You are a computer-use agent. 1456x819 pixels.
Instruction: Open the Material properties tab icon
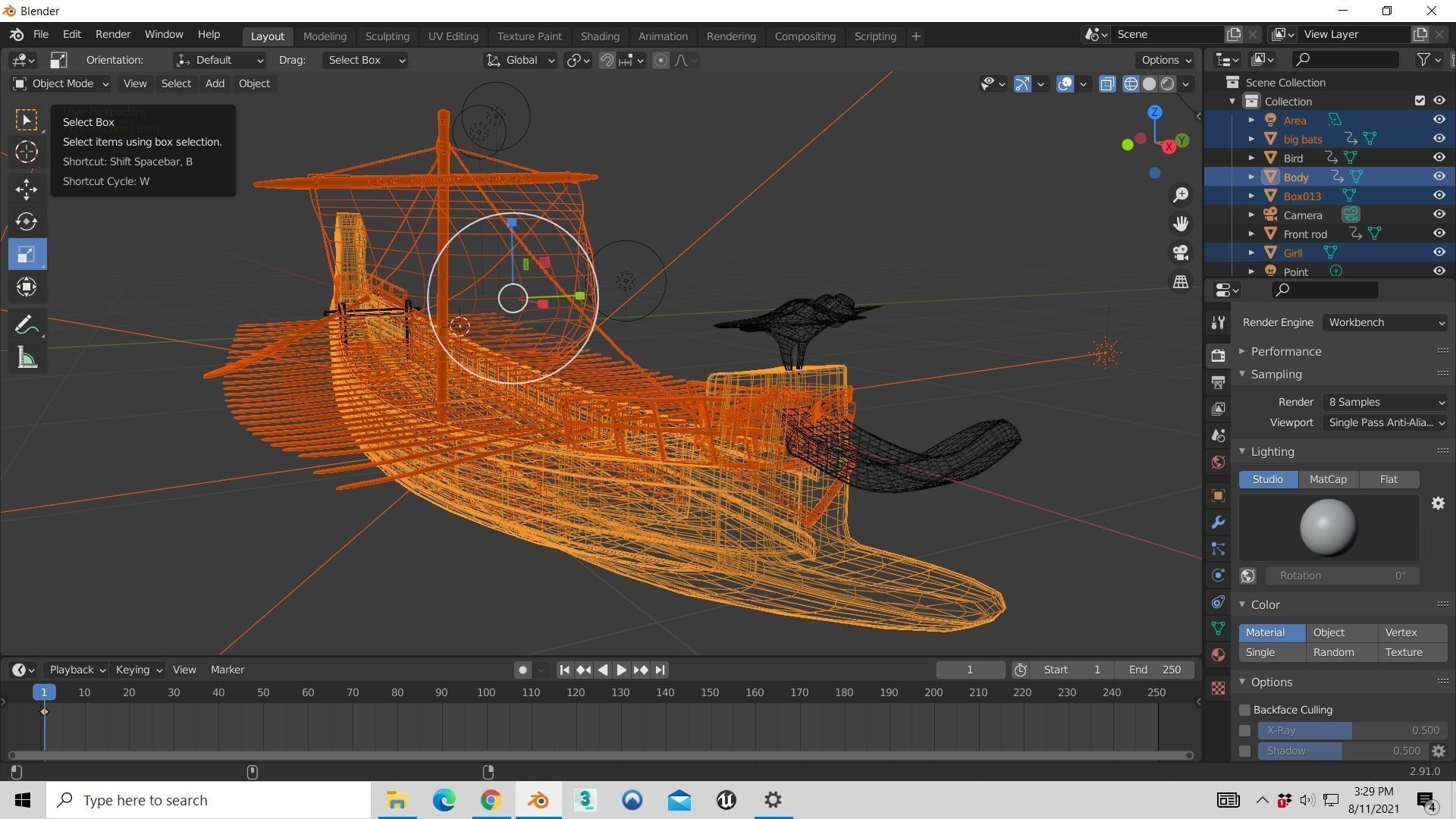coord(1218,655)
